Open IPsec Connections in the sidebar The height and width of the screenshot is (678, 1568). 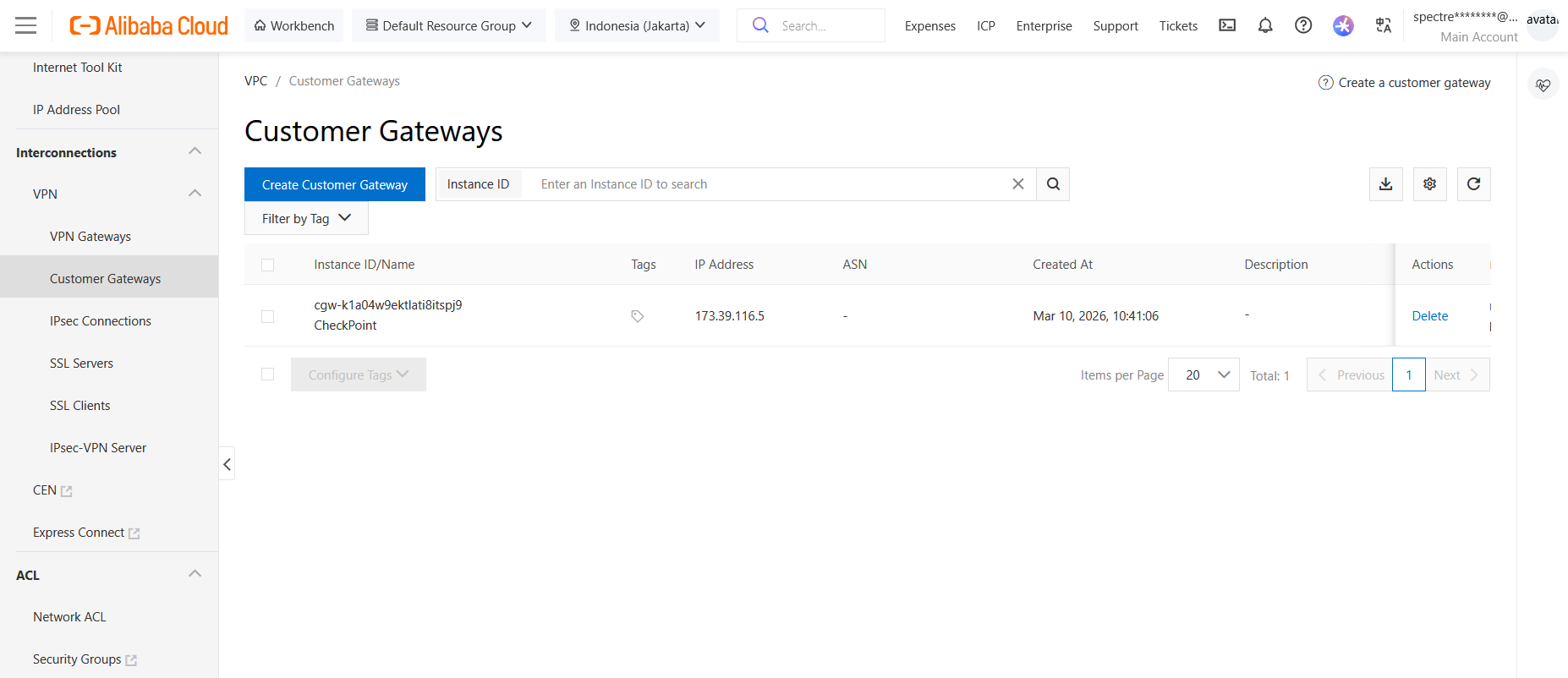pyautogui.click(x=101, y=321)
